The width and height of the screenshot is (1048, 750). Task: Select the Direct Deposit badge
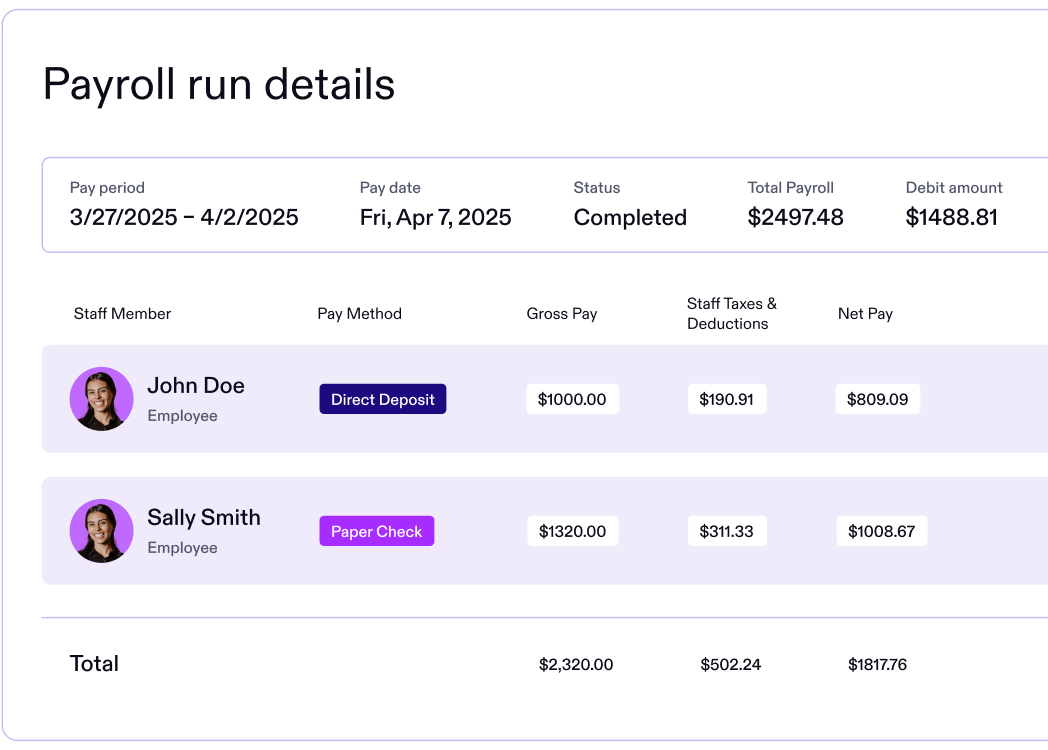click(x=382, y=399)
